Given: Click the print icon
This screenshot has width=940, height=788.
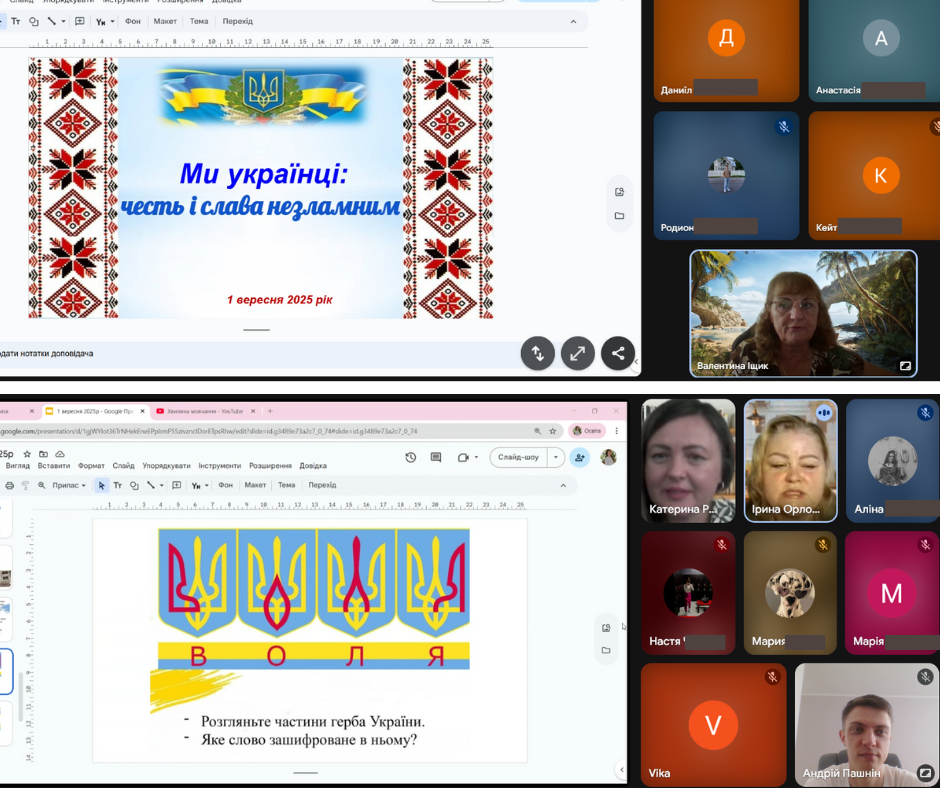Looking at the screenshot, I should [x=10, y=485].
